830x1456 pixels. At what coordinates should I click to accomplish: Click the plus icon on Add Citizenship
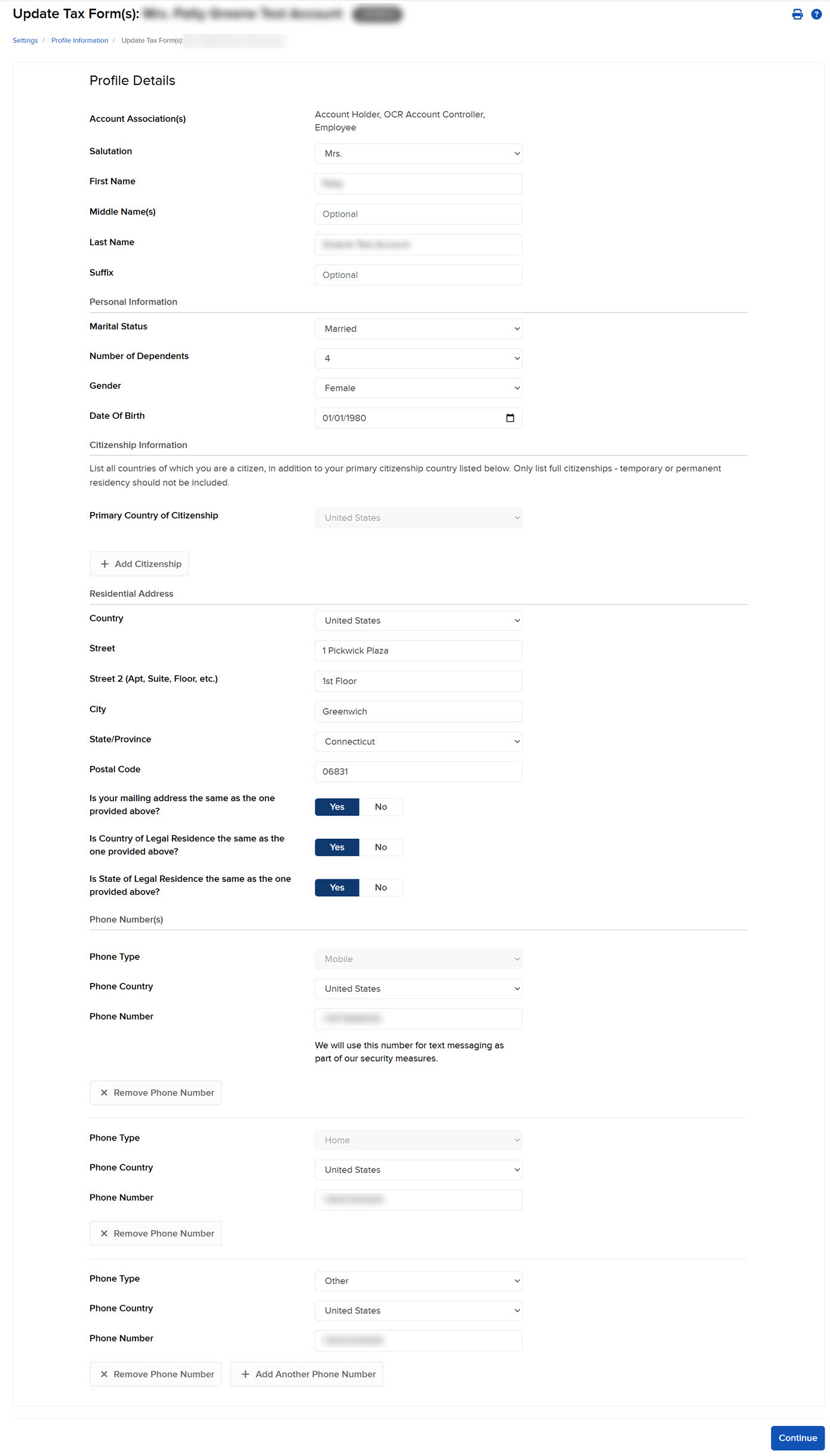[105, 563]
